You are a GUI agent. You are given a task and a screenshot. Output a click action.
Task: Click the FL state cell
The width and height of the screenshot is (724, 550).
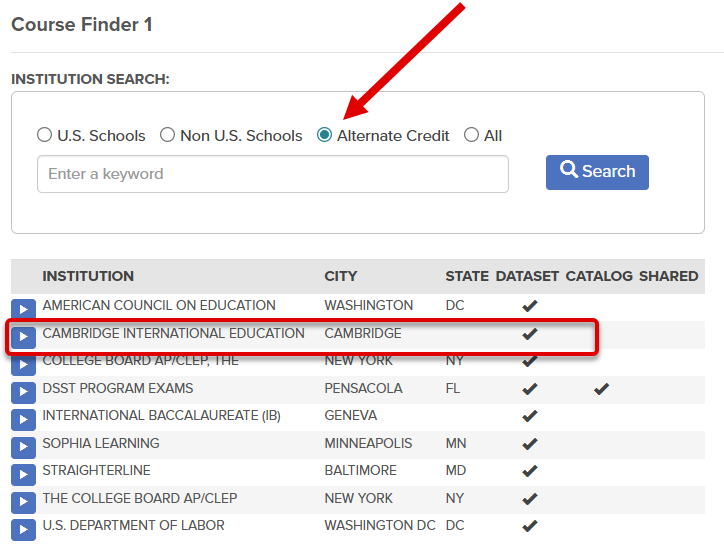click(x=453, y=388)
